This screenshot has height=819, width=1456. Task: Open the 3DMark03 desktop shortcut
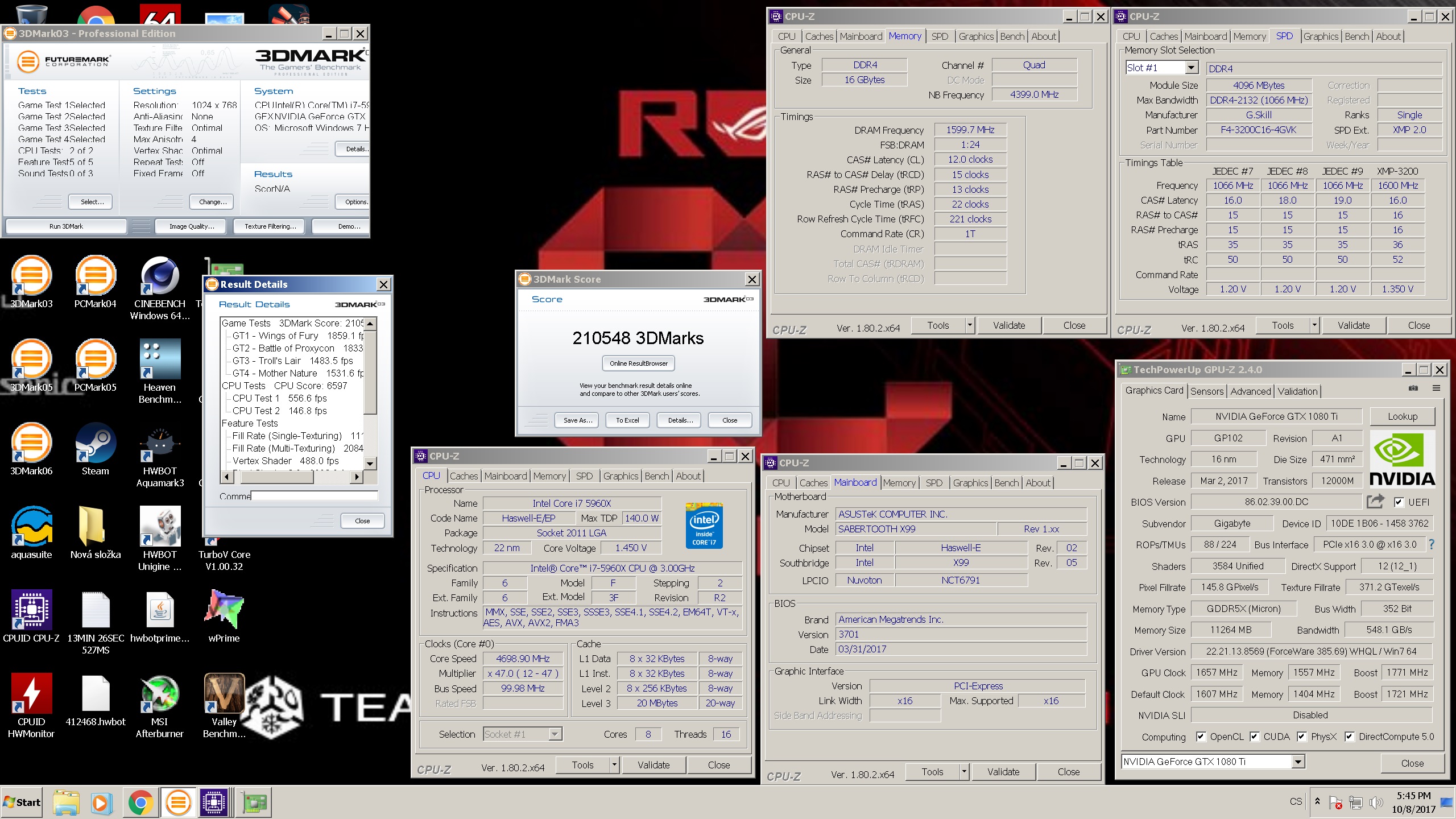coord(31,282)
